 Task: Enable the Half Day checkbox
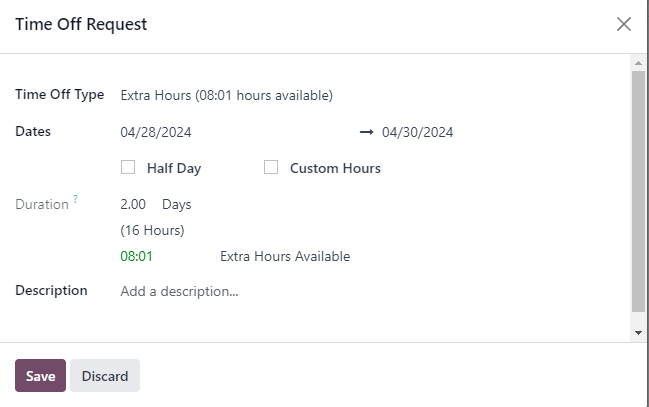128,167
